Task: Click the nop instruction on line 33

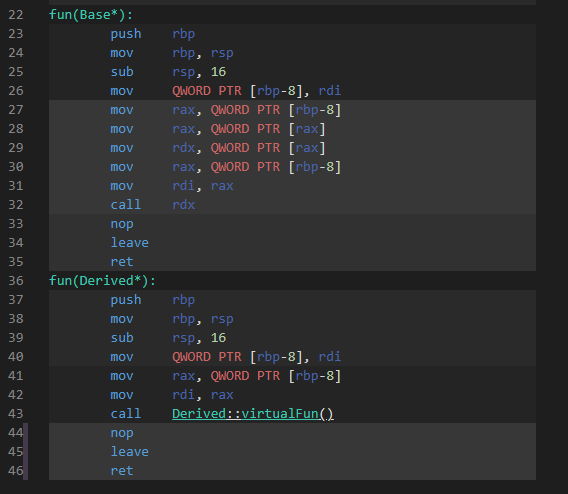Action: pyautogui.click(x=122, y=224)
